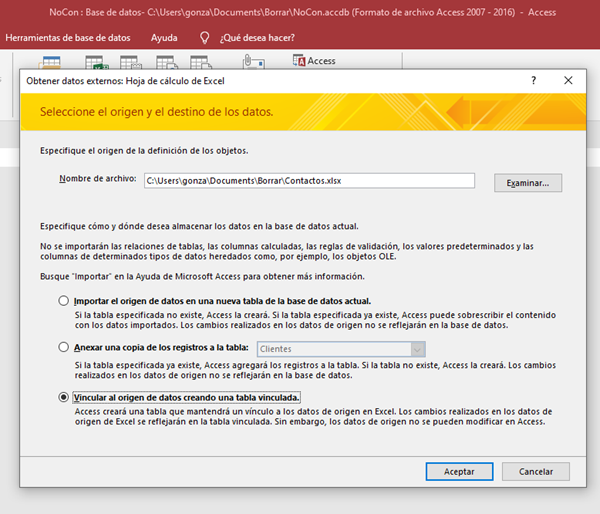Click the ¿Qué desea hacer? search box
Image resolution: width=600 pixels, height=514 pixels.
(x=257, y=38)
